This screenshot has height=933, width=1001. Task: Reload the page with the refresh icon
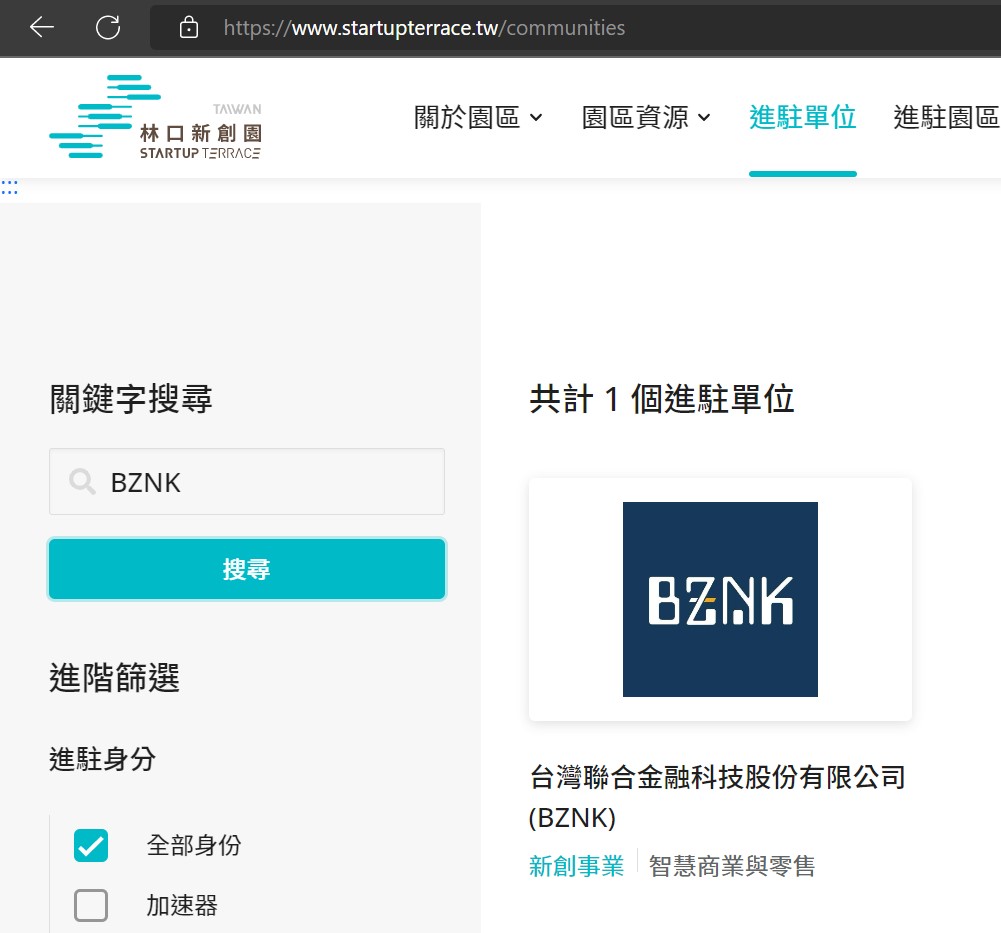point(108,27)
